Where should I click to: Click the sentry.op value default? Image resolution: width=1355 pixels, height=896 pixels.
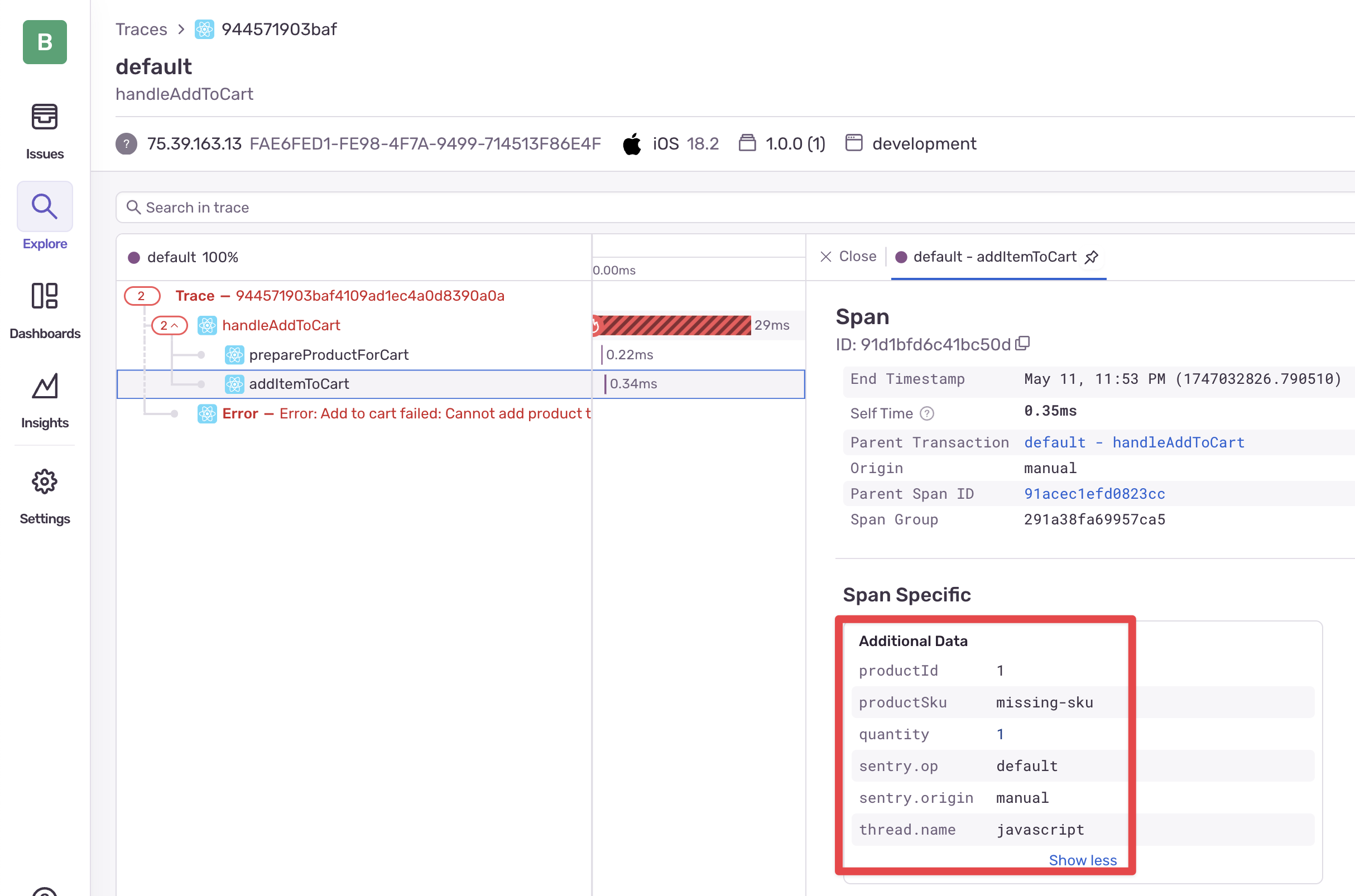point(1026,766)
